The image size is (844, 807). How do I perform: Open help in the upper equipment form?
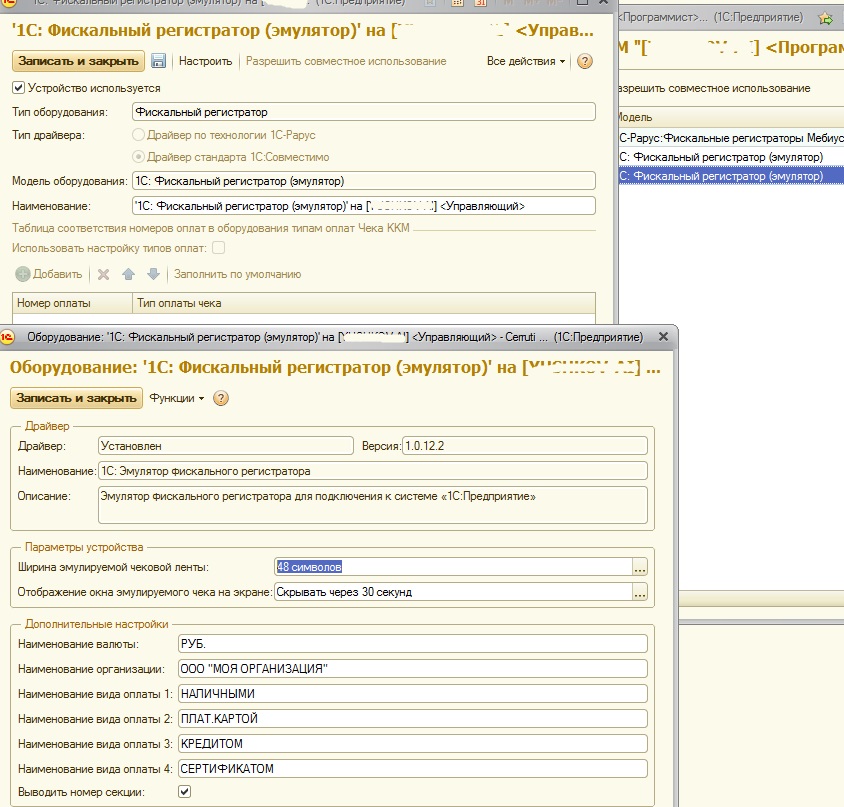(x=585, y=61)
